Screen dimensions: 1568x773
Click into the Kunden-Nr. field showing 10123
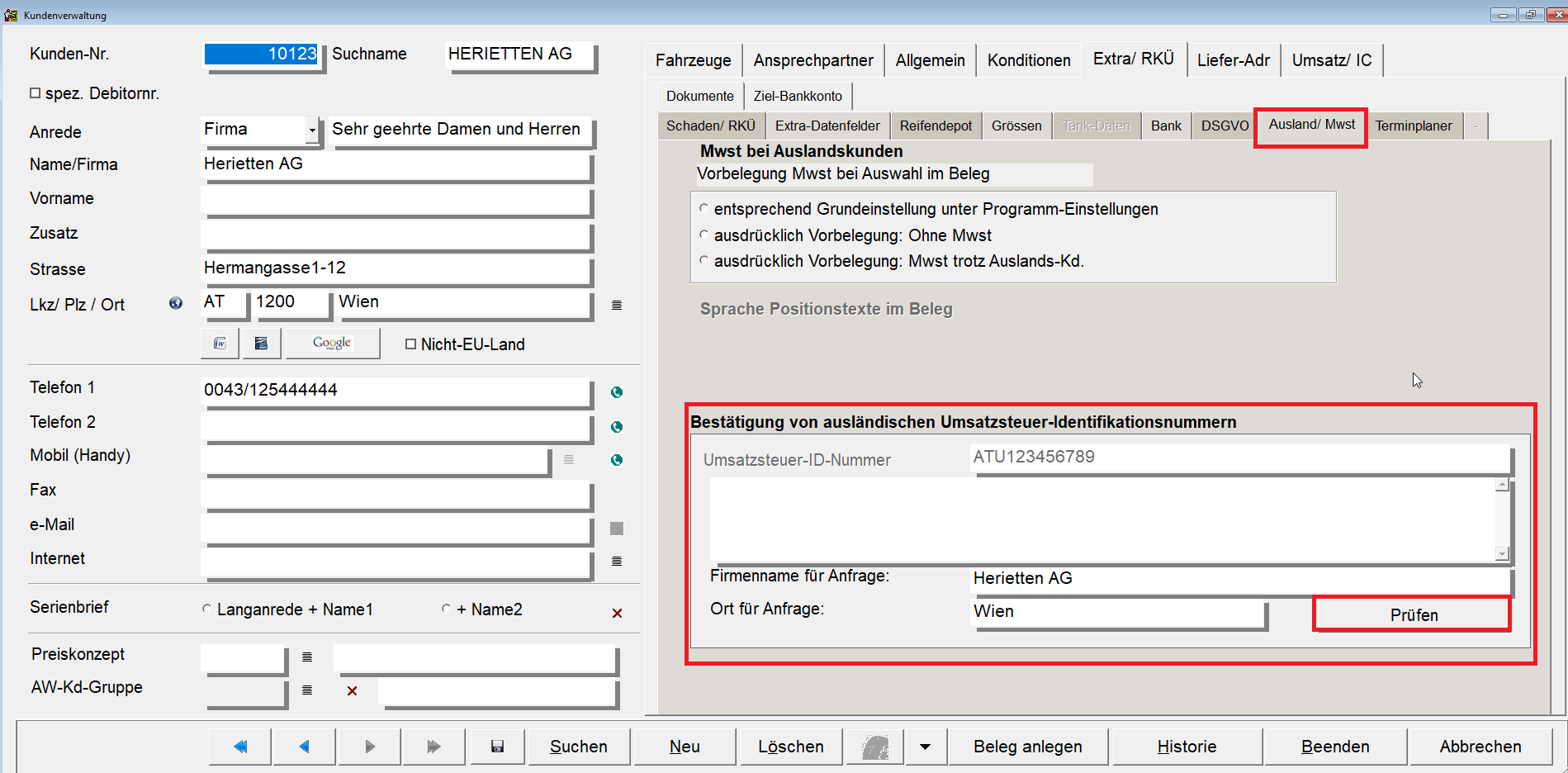click(262, 54)
